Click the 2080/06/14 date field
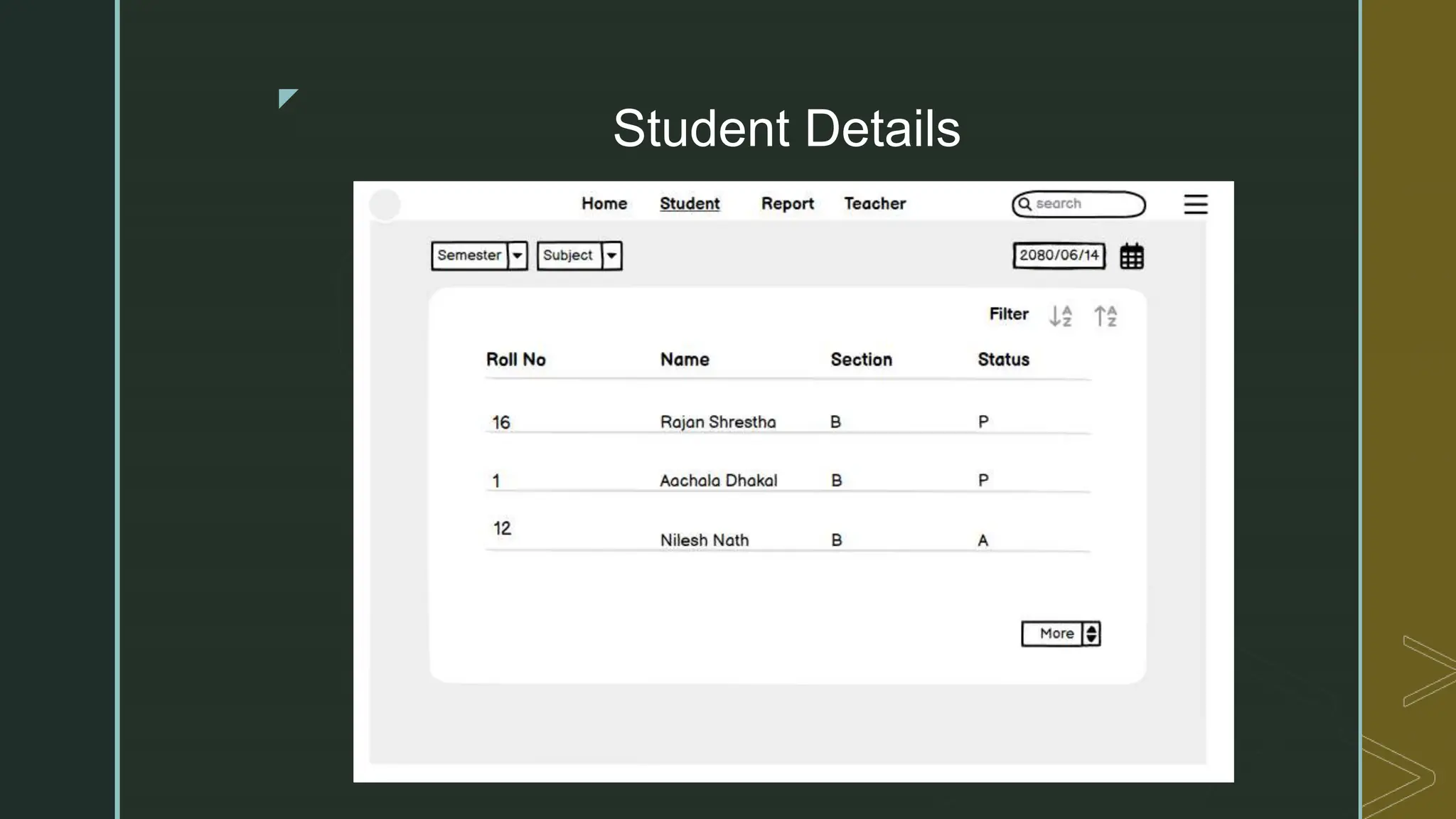The image size is (1456, 819). [x=1059, y=255]
